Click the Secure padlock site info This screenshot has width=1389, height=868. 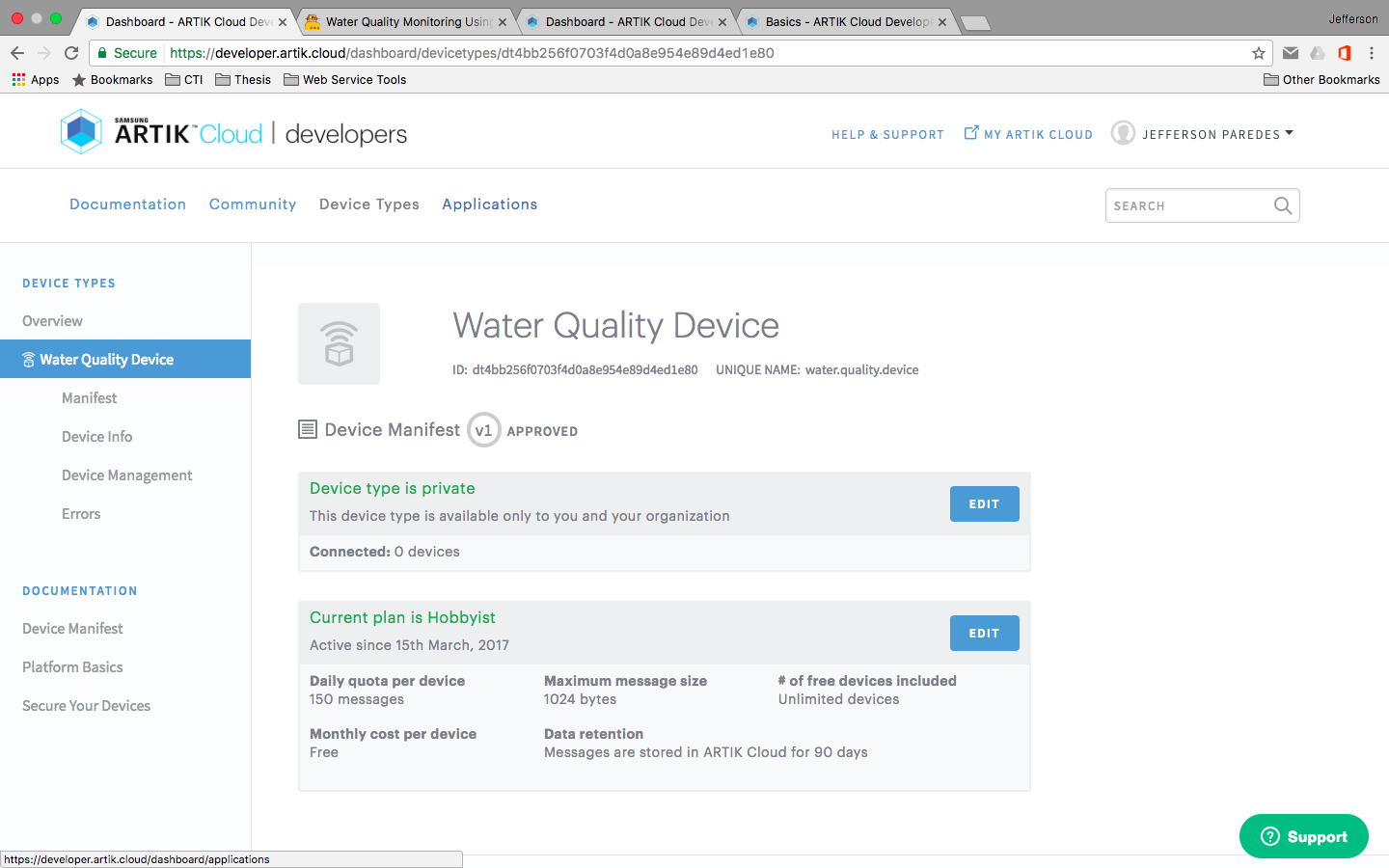pos(126,53)
